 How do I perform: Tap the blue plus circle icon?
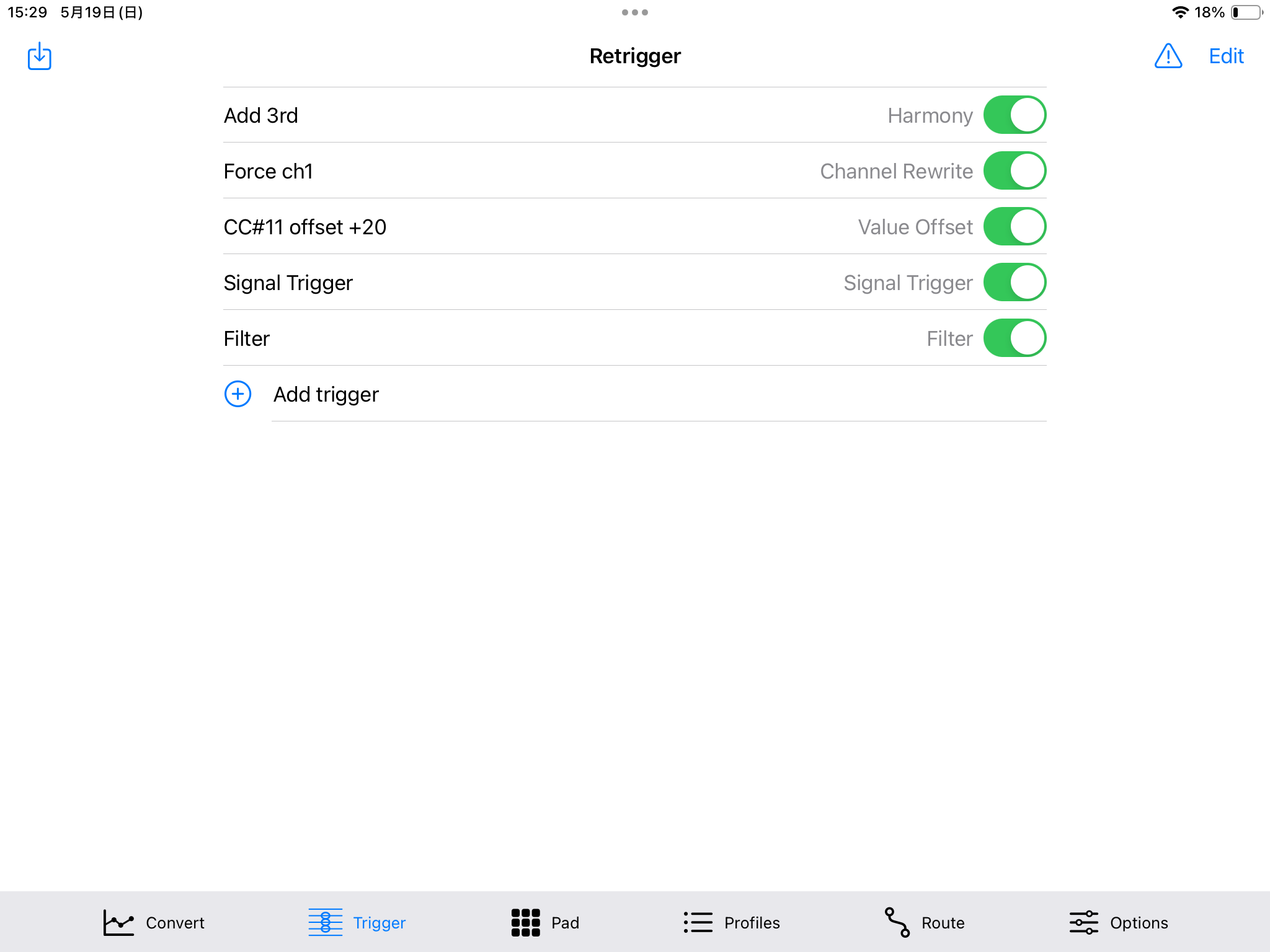238,394
